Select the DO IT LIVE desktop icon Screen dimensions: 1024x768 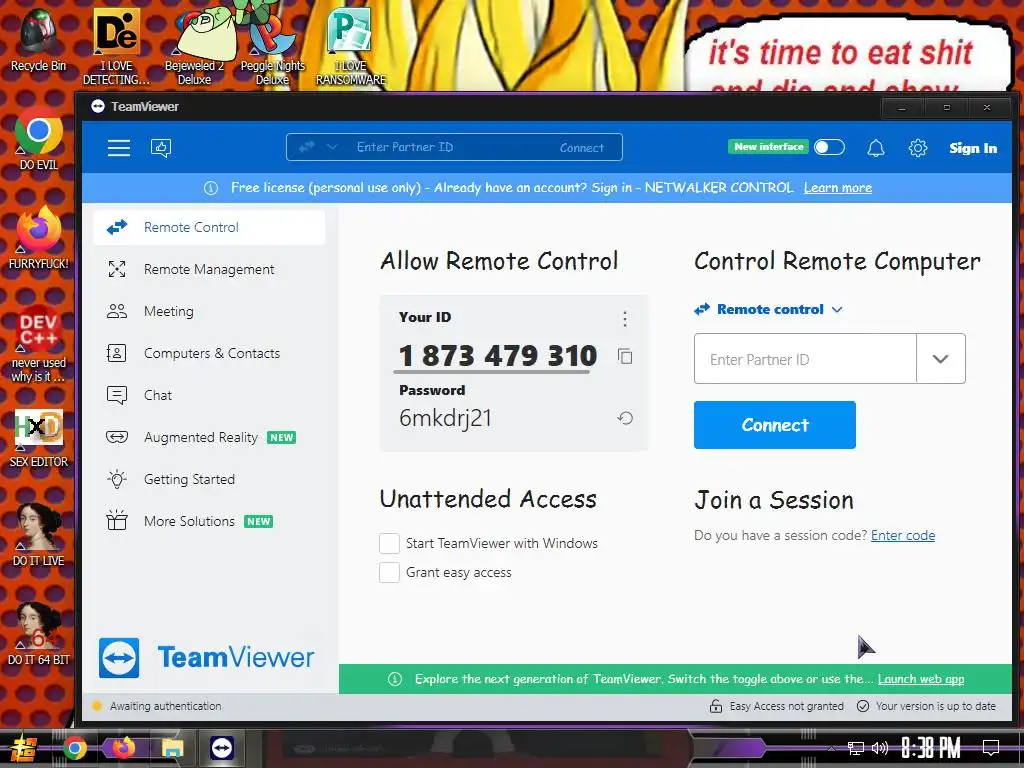click(x=38, y=535)
